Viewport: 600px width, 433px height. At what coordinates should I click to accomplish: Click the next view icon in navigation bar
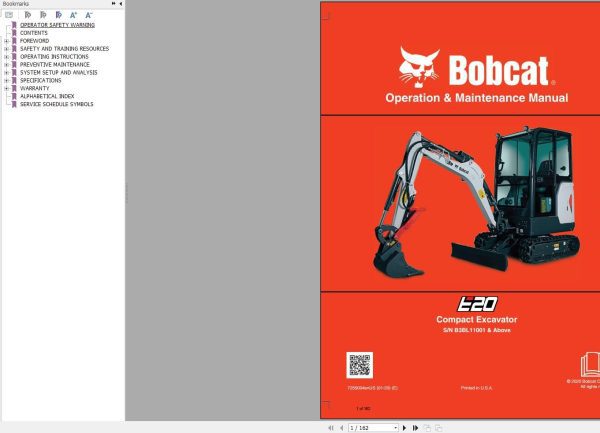coord(439,428)
